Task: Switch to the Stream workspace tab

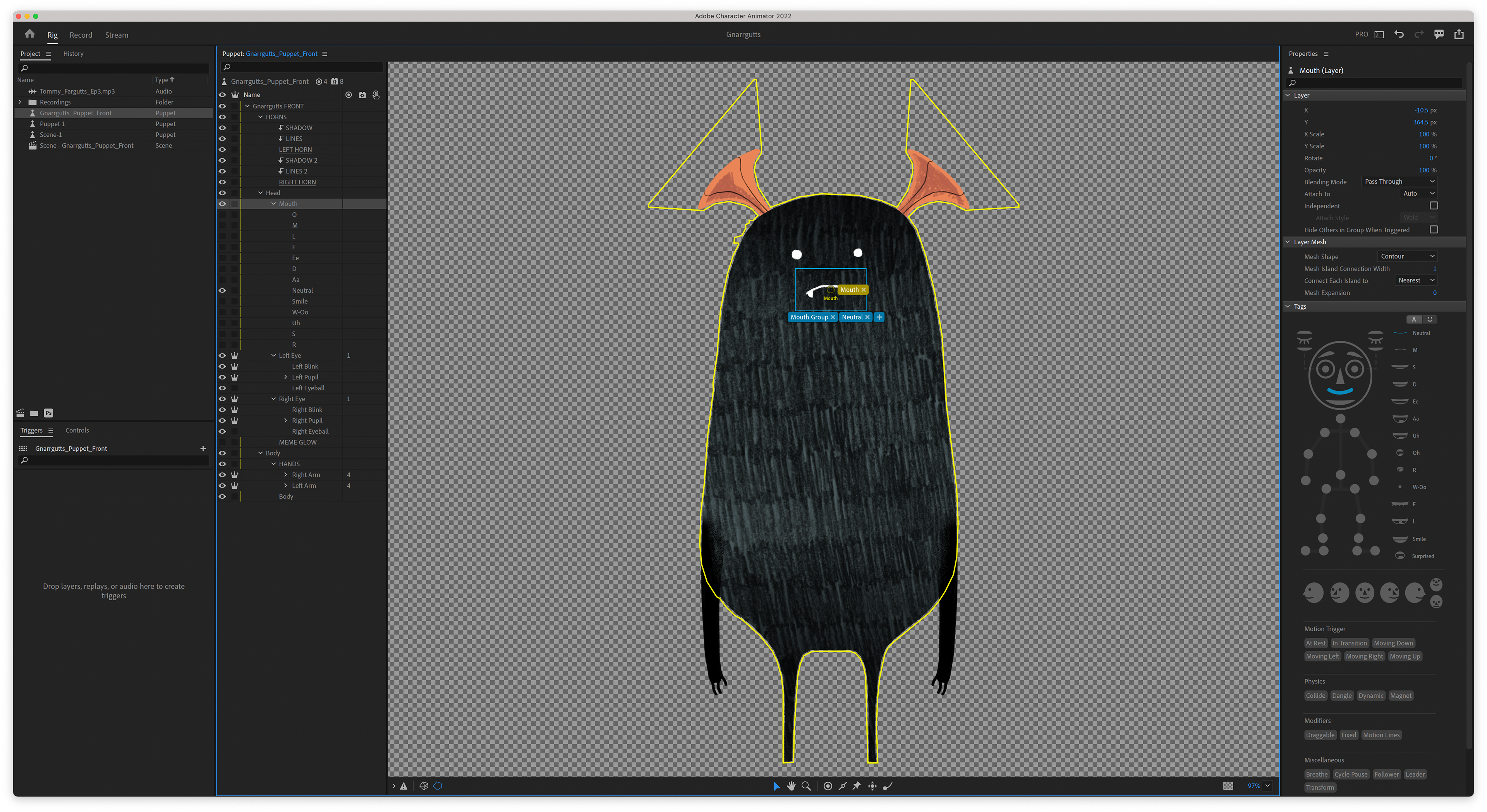Action: [117, 35]
